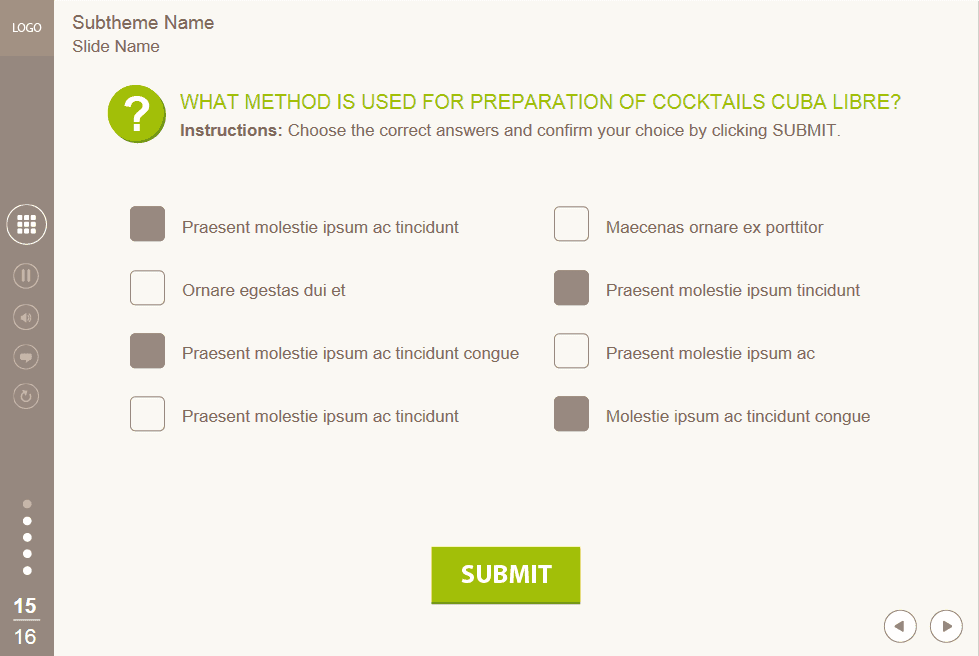Open the slide grid menu
The image size is (979, 656).
(26, 224)
